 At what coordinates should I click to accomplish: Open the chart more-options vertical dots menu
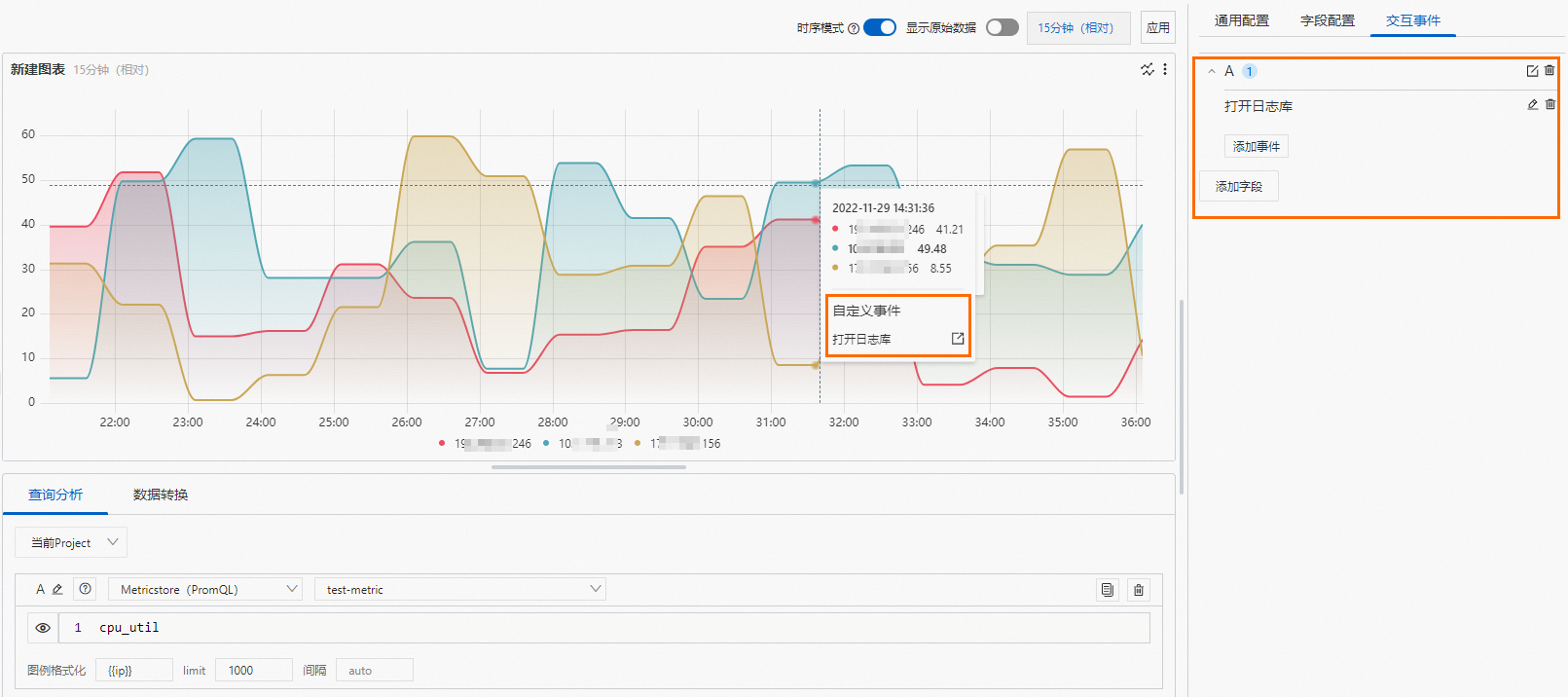coord(1164,69)
